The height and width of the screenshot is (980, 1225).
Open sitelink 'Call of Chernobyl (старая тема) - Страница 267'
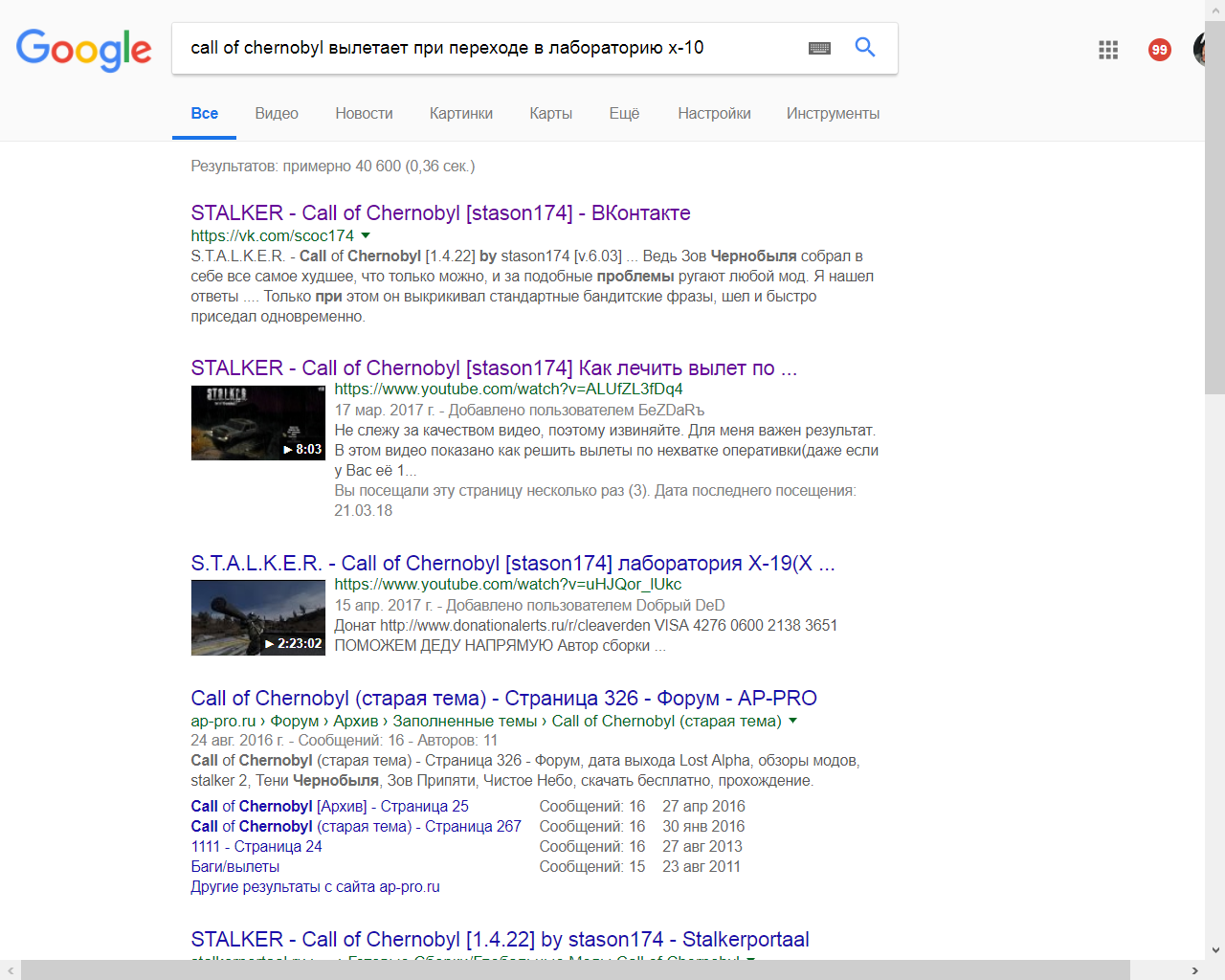pos(356,827)
